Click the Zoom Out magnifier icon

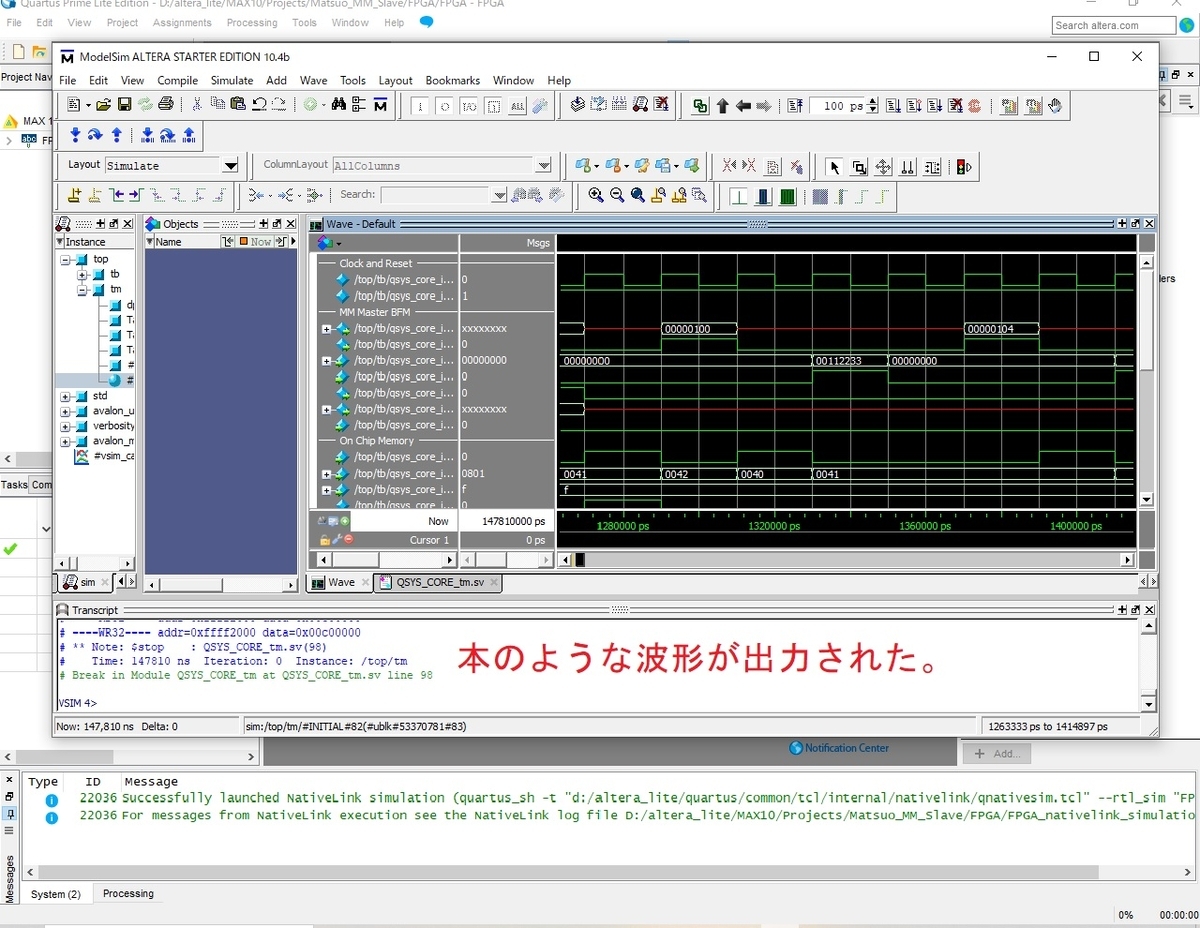(617, 195)
